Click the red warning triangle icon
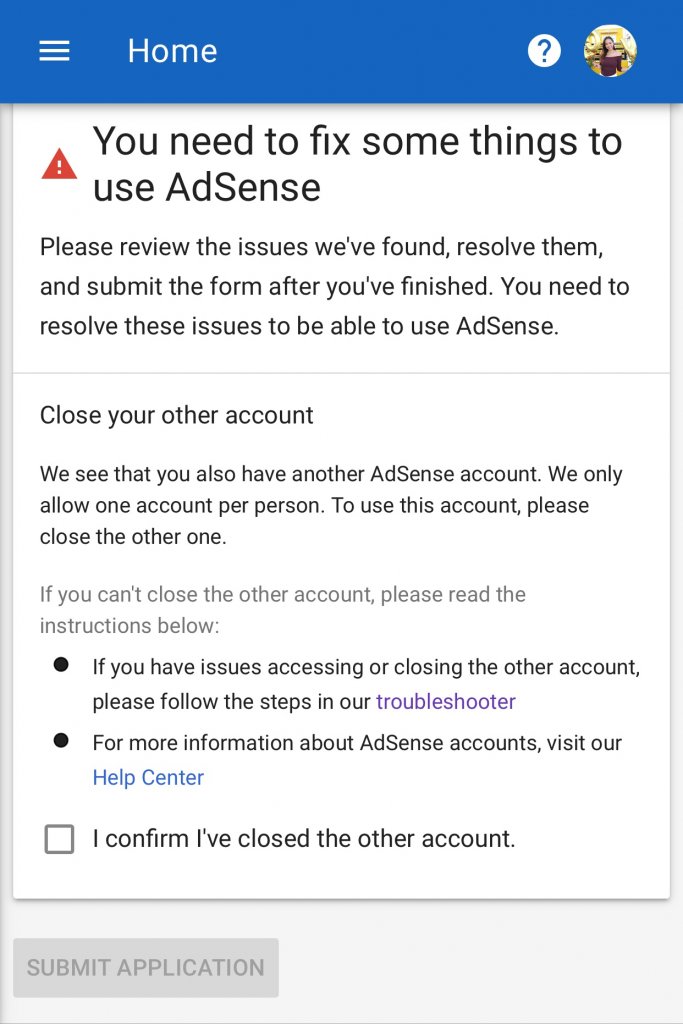This screenshot has height=1024, width=683. pyautogui.click(x=59, y=164)
